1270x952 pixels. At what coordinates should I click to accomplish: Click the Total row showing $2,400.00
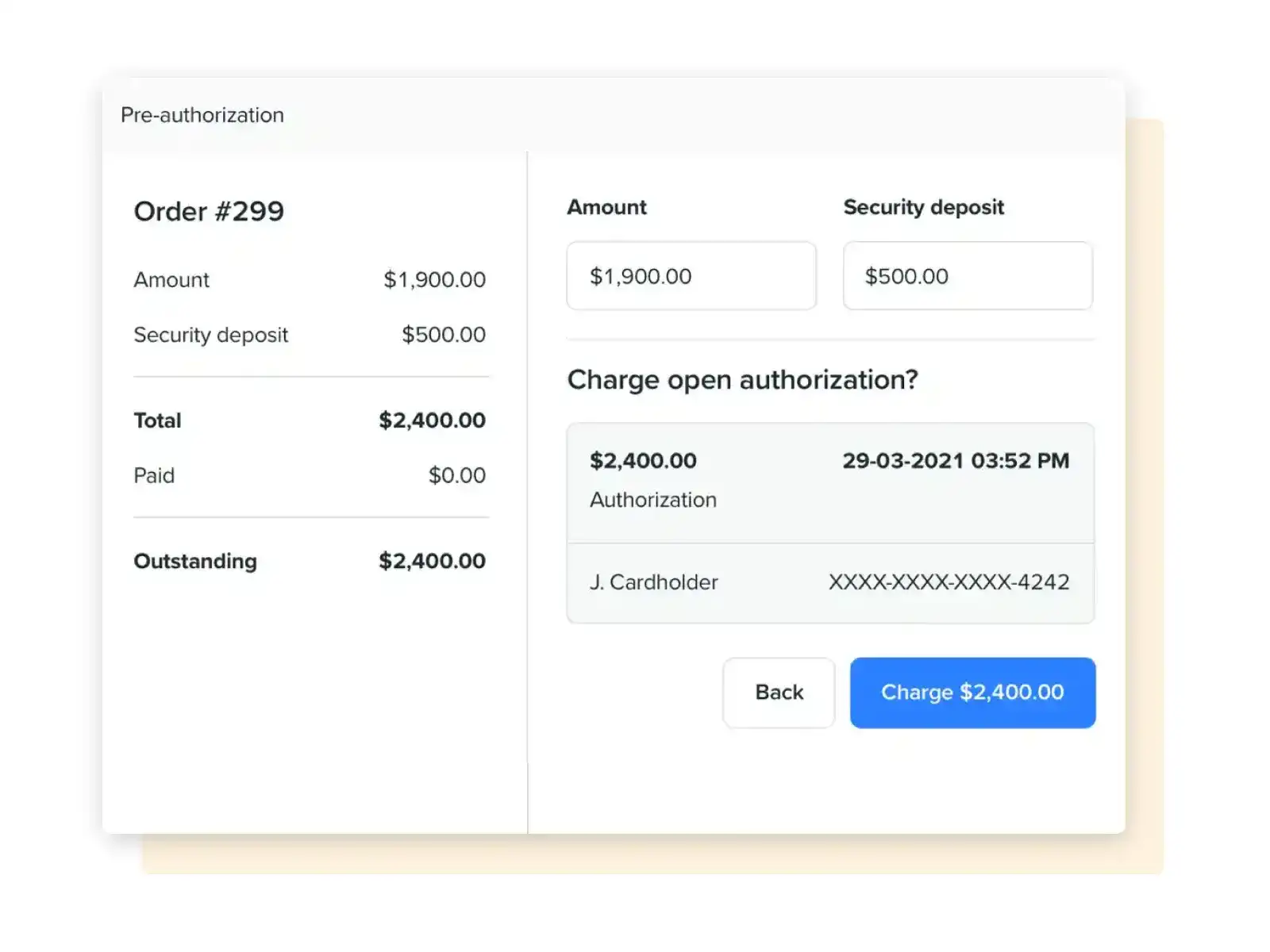pyautogui.click(x=309, y=420)
